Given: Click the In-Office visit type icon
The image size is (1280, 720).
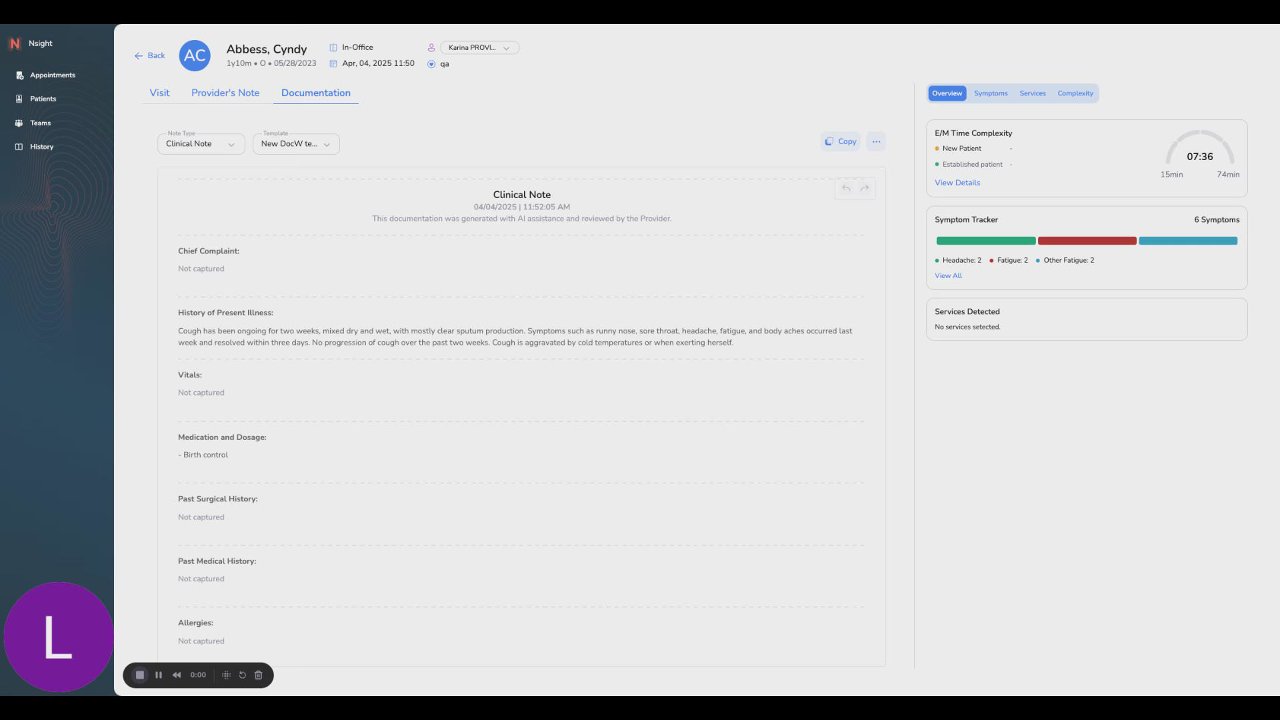Looking at the screenshot, I should coord(333,47).
